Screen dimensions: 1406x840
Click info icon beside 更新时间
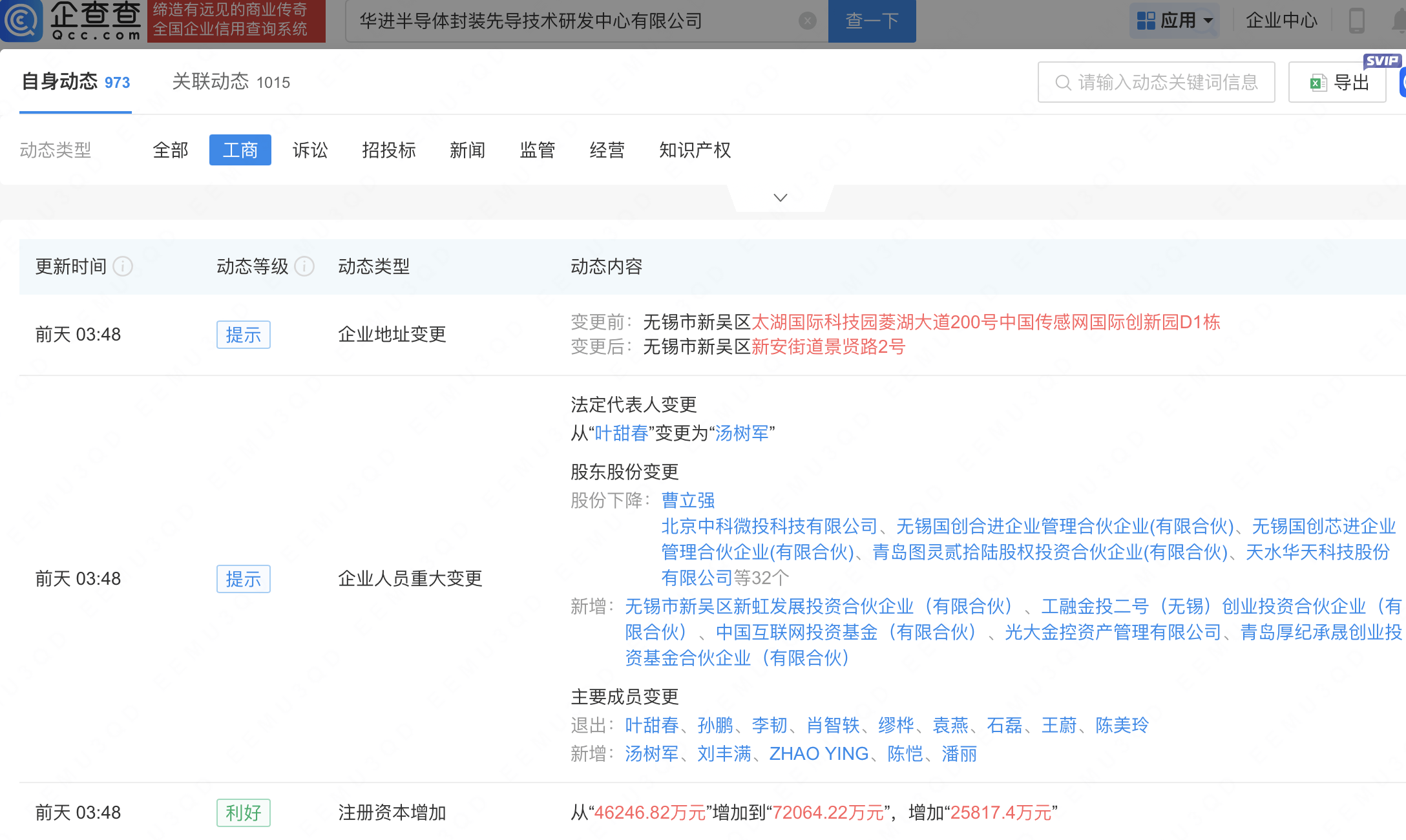[123, 266]
